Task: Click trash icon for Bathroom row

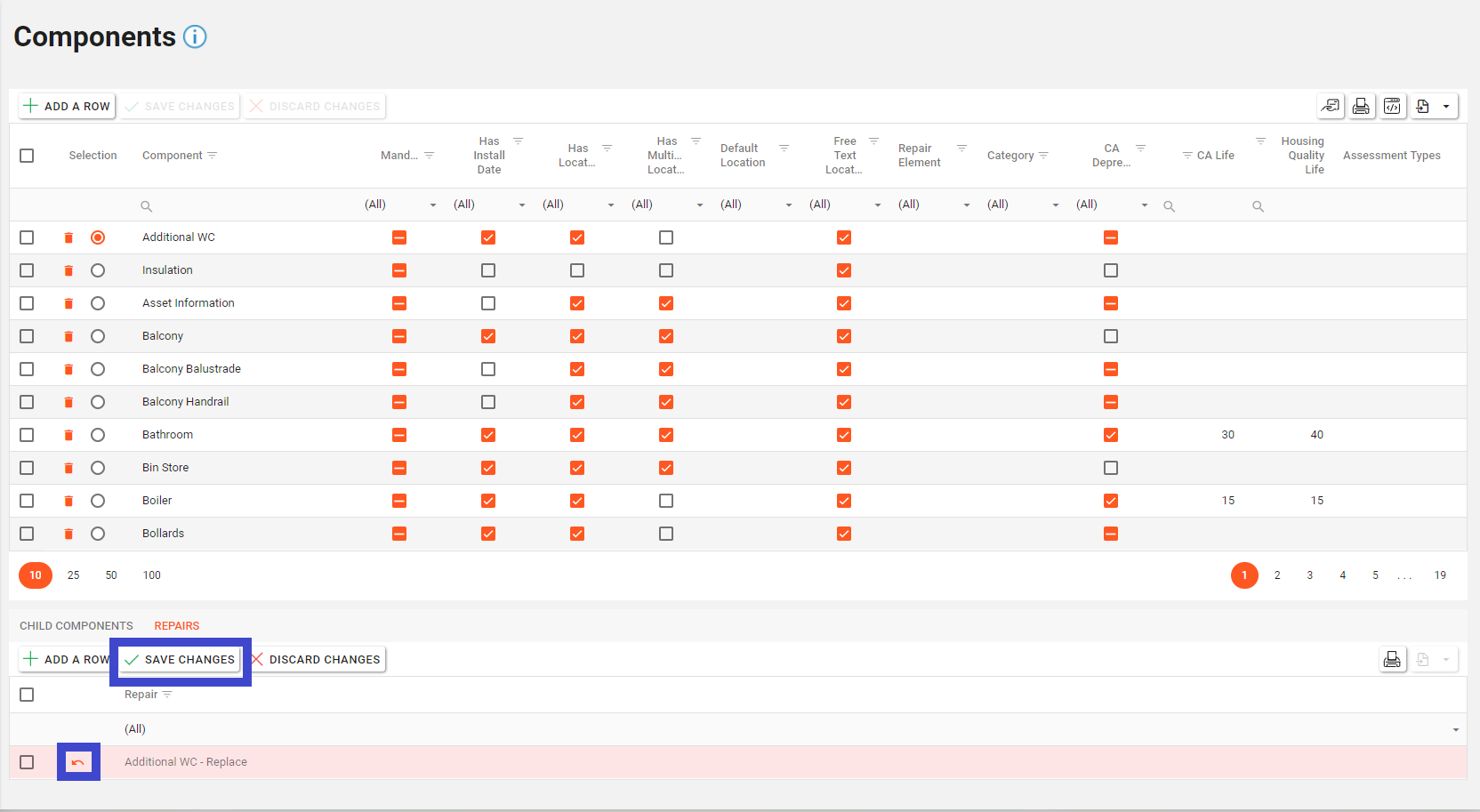Action: tap(68, 435)
